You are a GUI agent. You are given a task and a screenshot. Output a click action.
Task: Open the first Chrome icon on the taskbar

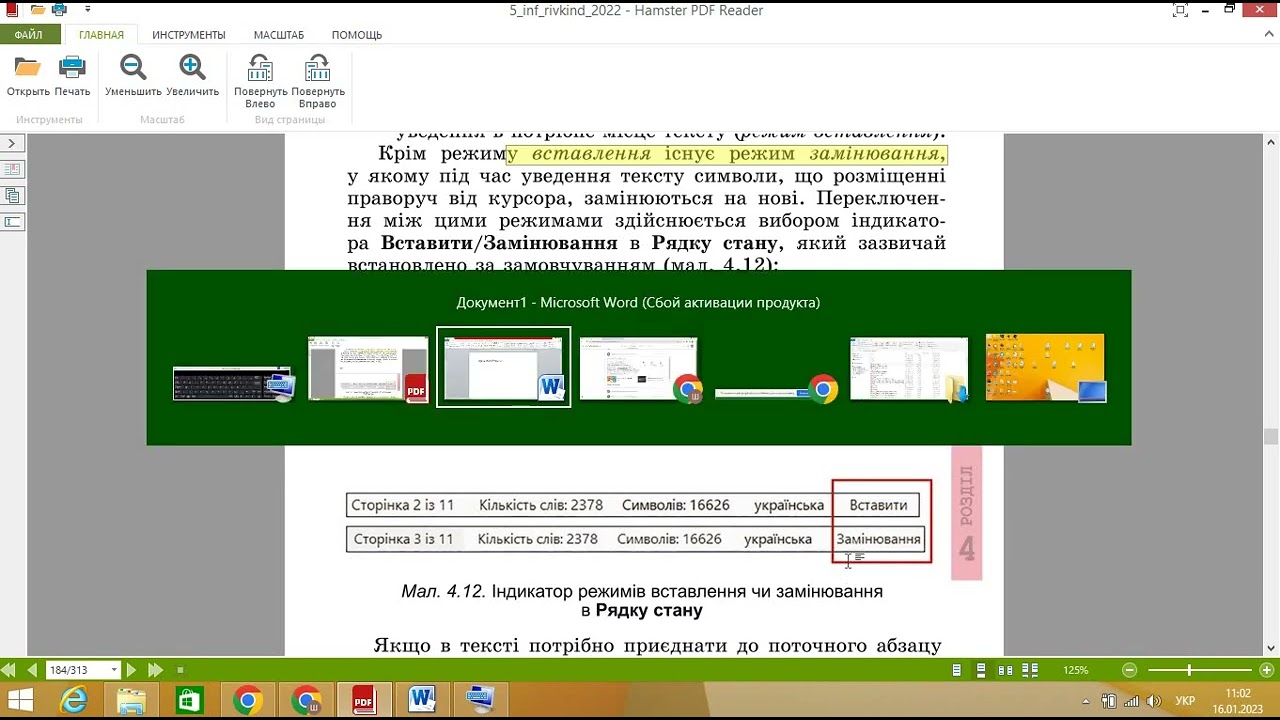click(x=248, y=701)
